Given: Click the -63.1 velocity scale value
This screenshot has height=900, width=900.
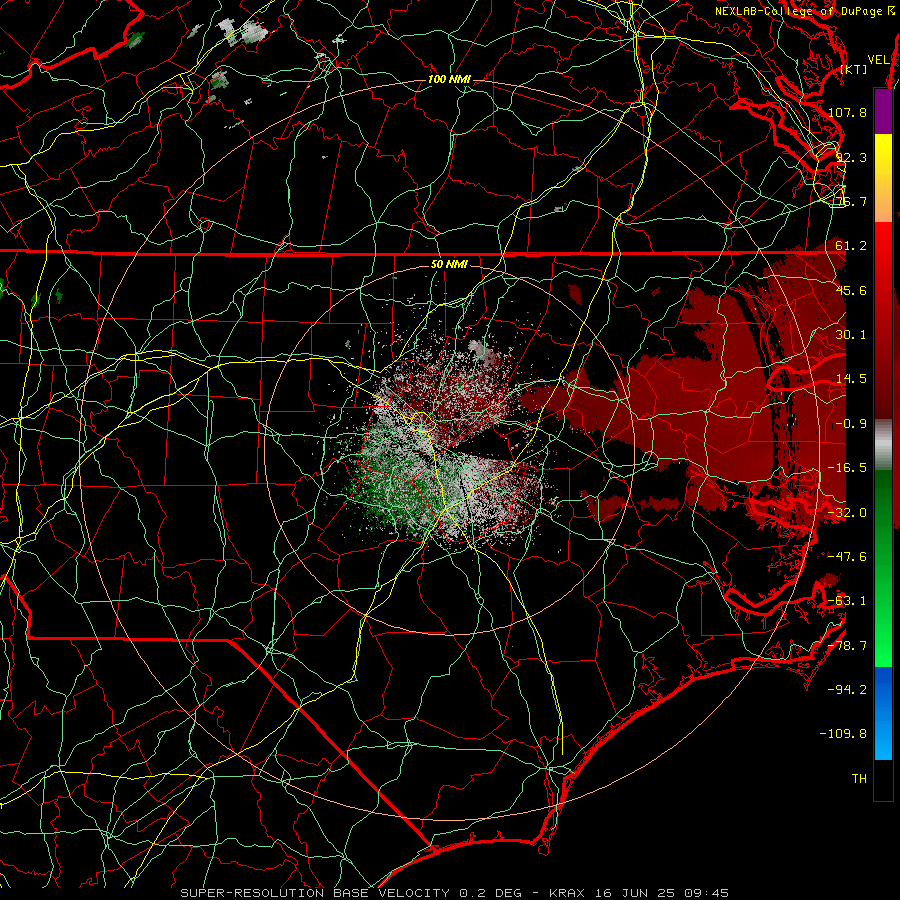Looking at the screenshot, I should click(847, 601).
